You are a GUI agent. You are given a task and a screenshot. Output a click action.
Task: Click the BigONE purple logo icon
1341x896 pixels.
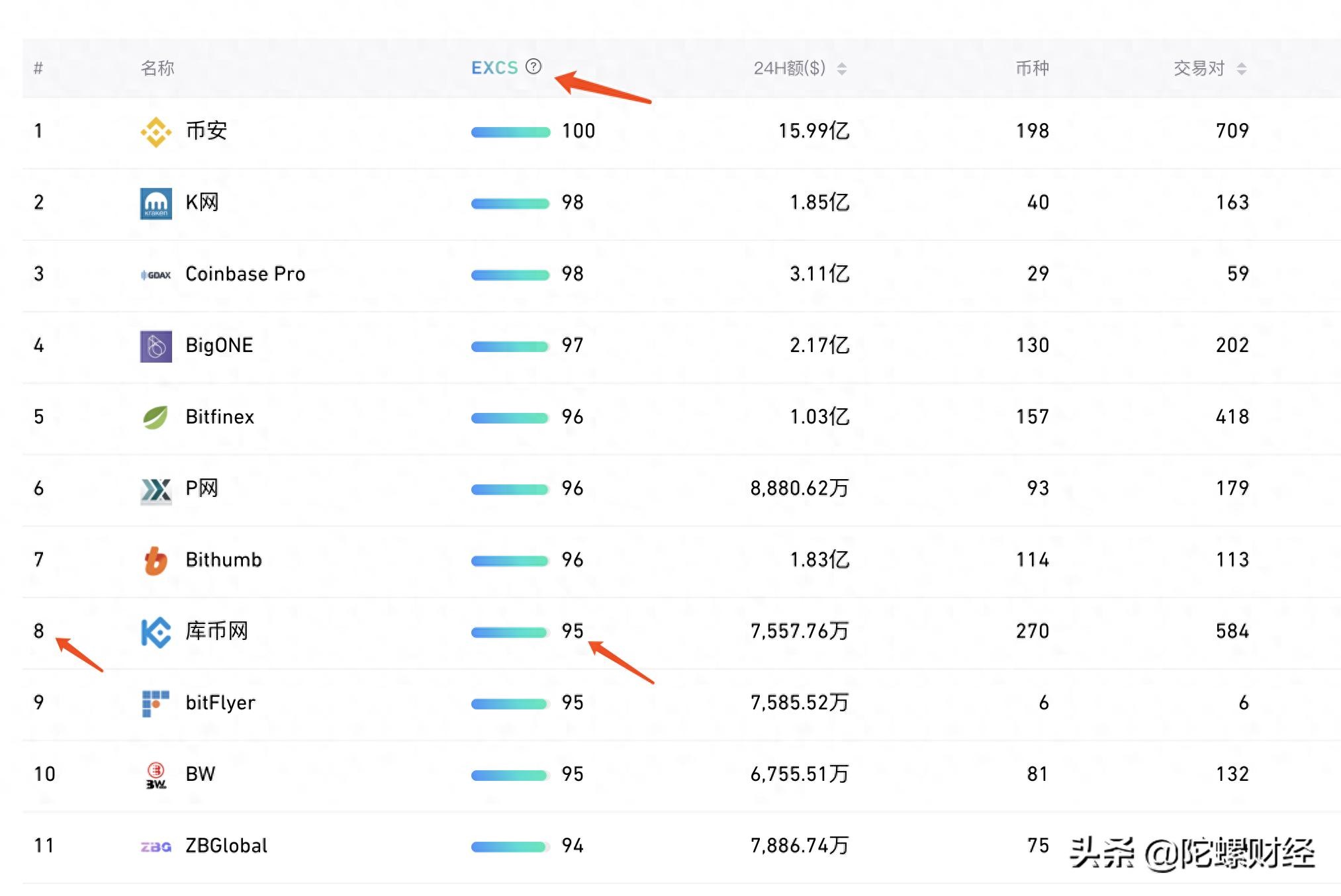156,346
